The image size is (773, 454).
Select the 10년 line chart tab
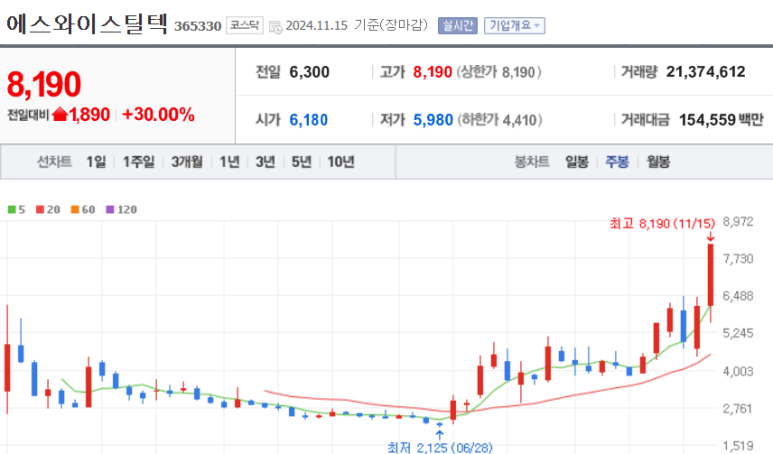point(341,162)
